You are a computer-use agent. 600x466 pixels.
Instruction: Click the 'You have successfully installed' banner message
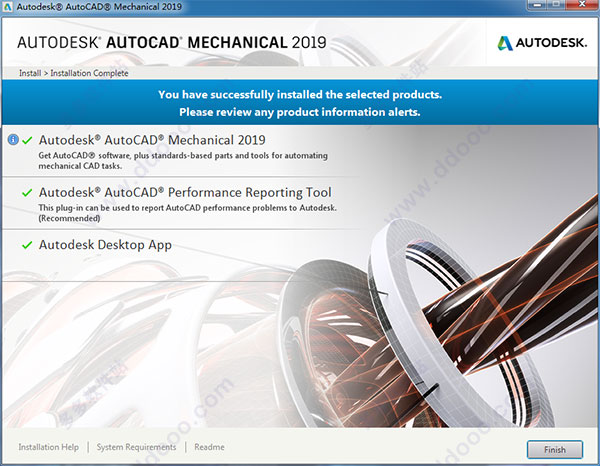tap(300, 95)
